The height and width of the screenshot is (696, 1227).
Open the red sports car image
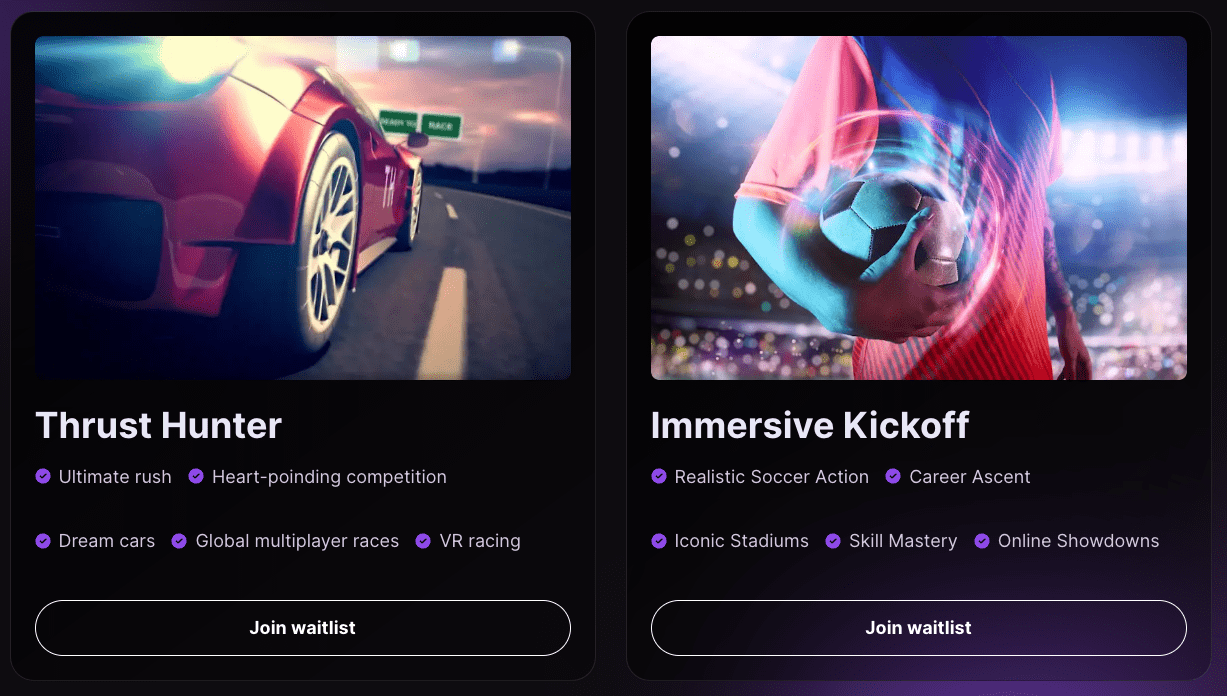click(303, 208)
